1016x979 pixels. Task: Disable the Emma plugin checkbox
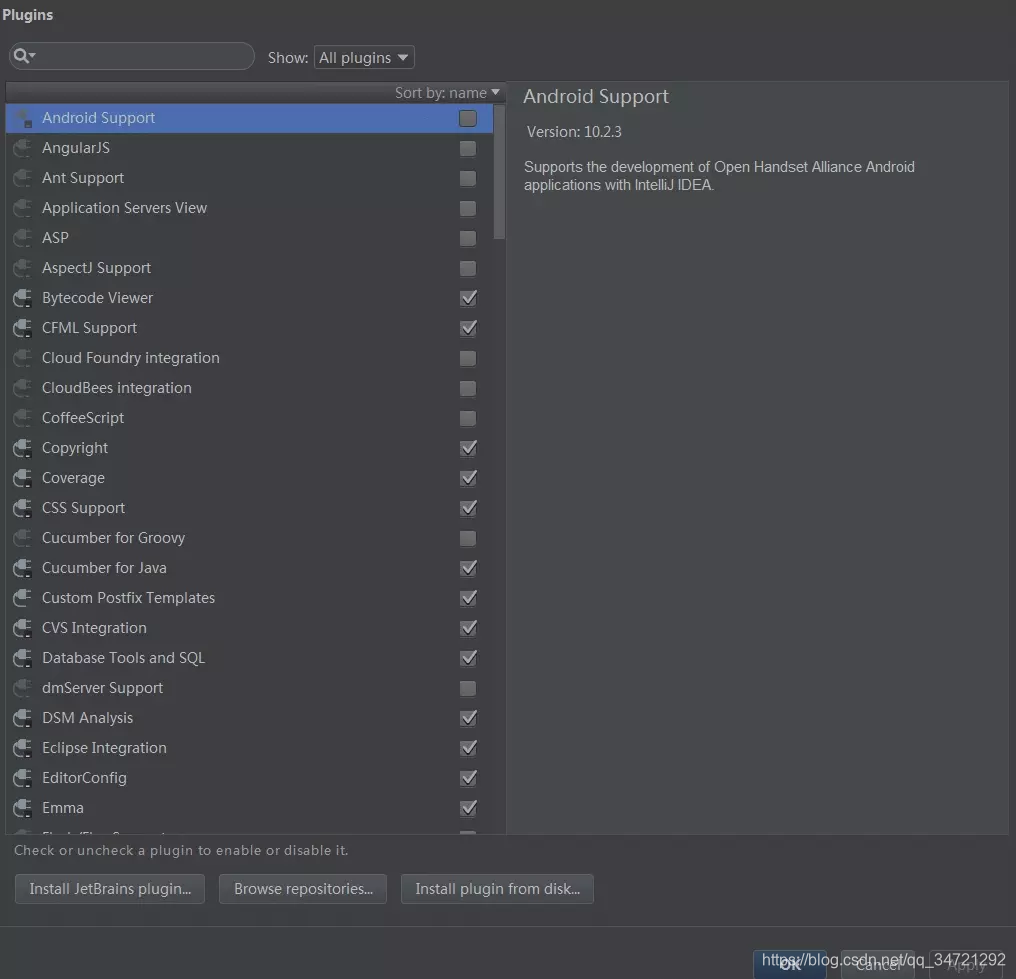coord(468,808)
